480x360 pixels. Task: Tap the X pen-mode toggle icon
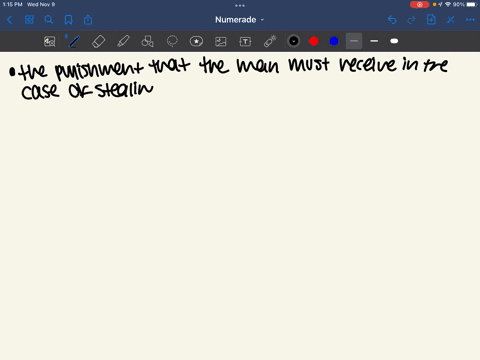(x=451, y=20)
